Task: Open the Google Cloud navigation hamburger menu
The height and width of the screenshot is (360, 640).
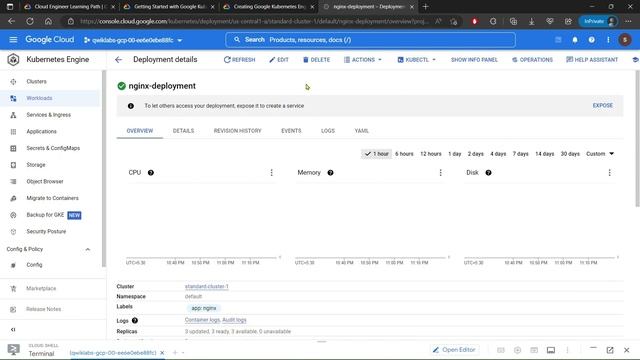Action: [x=13, y=40]
